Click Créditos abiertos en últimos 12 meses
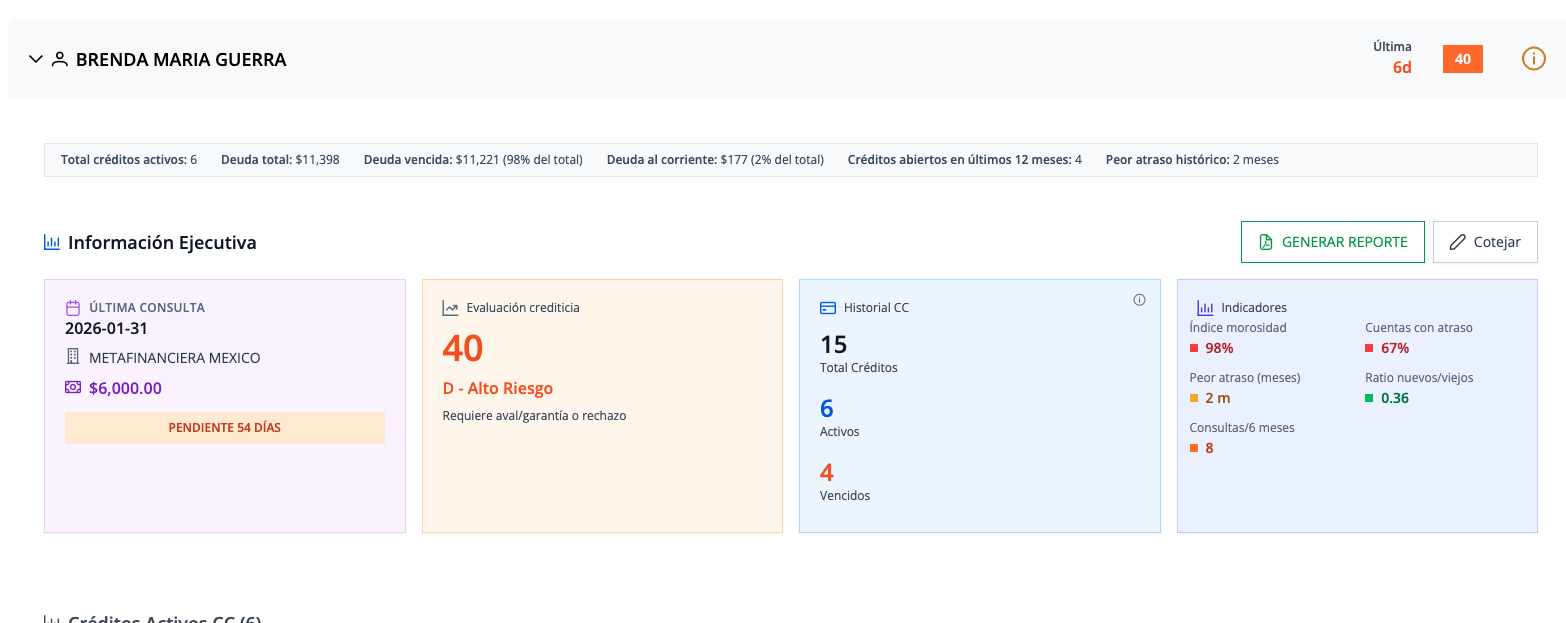 tap(965, 160)
